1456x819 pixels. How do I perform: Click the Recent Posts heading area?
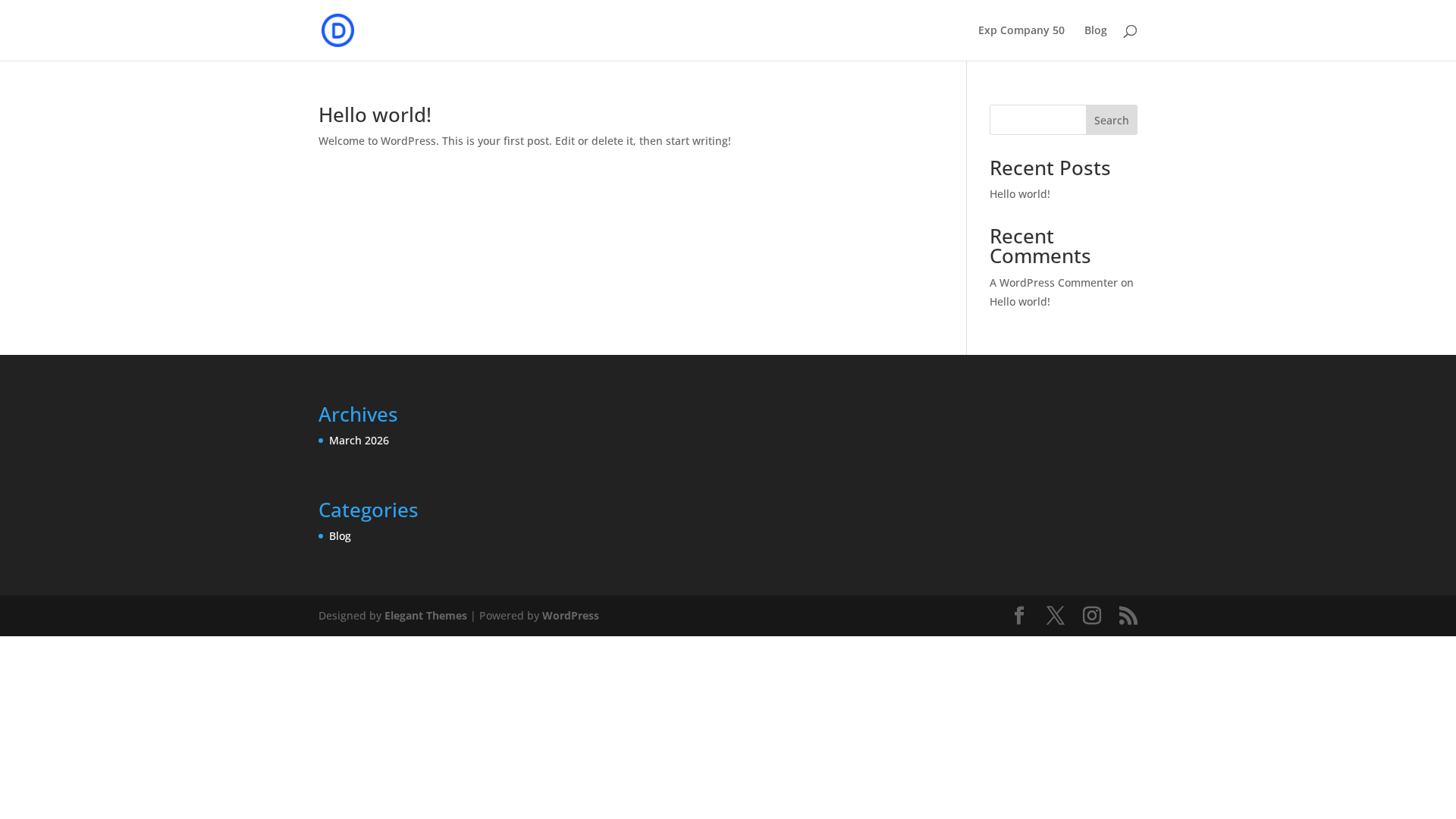[1050, 168]
